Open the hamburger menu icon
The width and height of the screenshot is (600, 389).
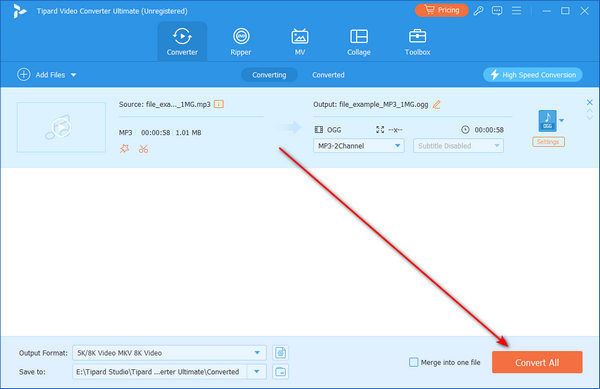(517, 11)
